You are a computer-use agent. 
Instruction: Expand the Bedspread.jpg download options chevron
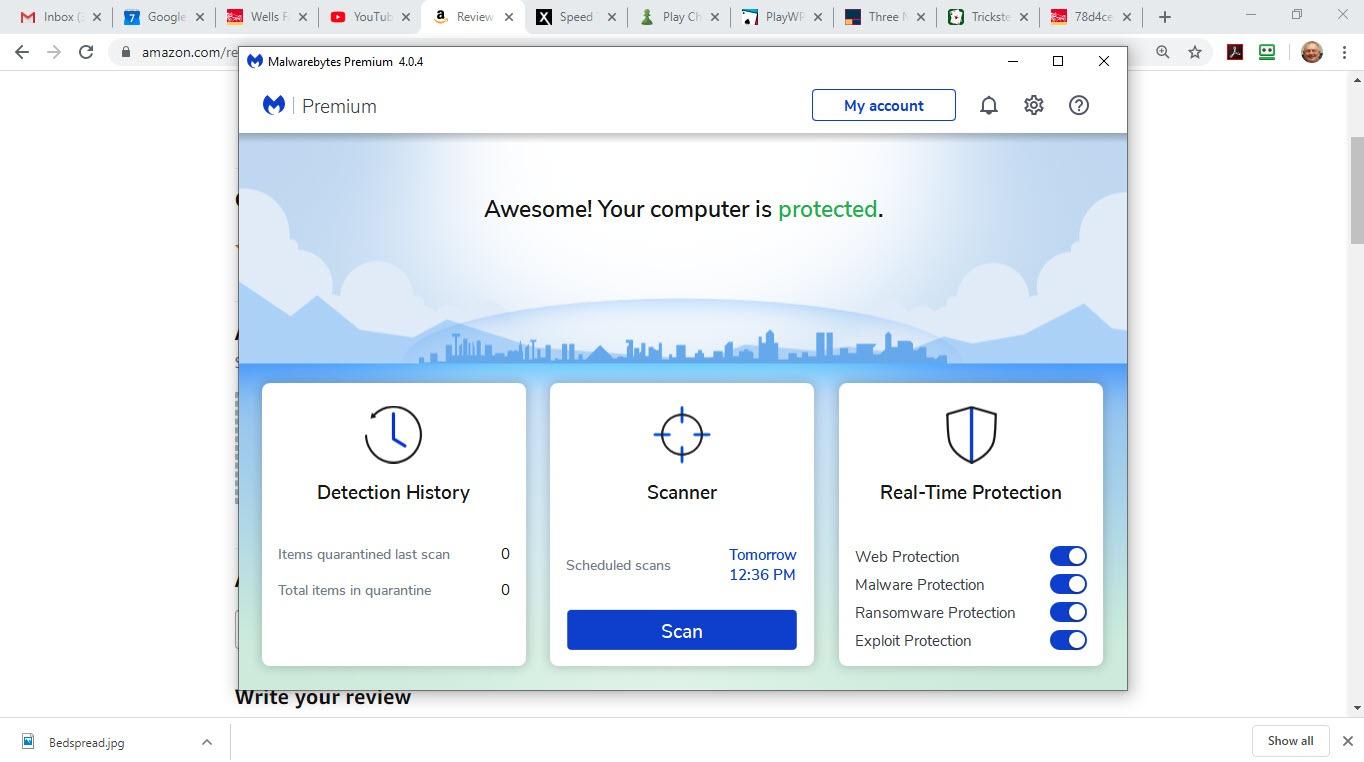click(x=207, y=742)
